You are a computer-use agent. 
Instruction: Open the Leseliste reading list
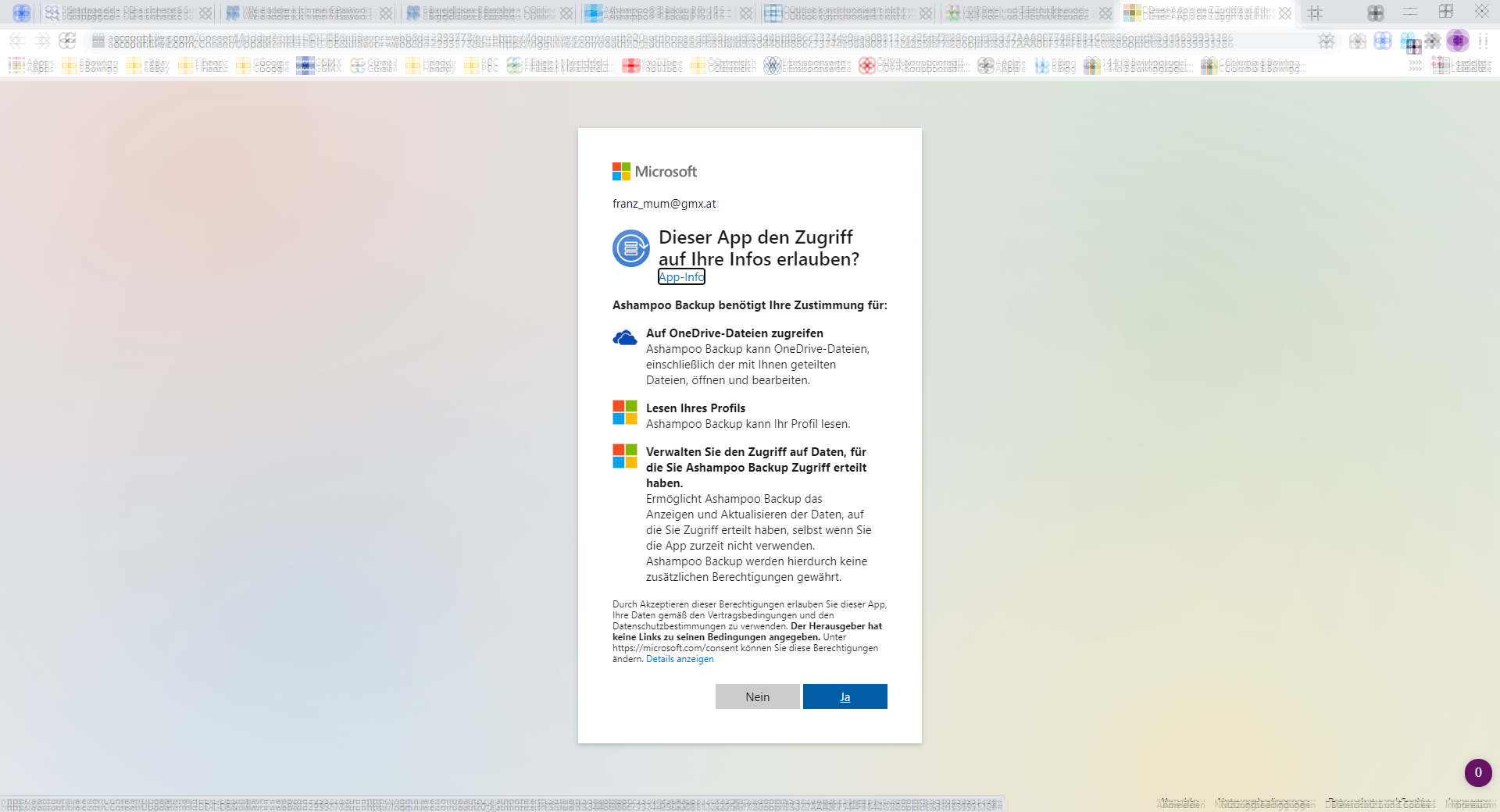(1462, 66)
